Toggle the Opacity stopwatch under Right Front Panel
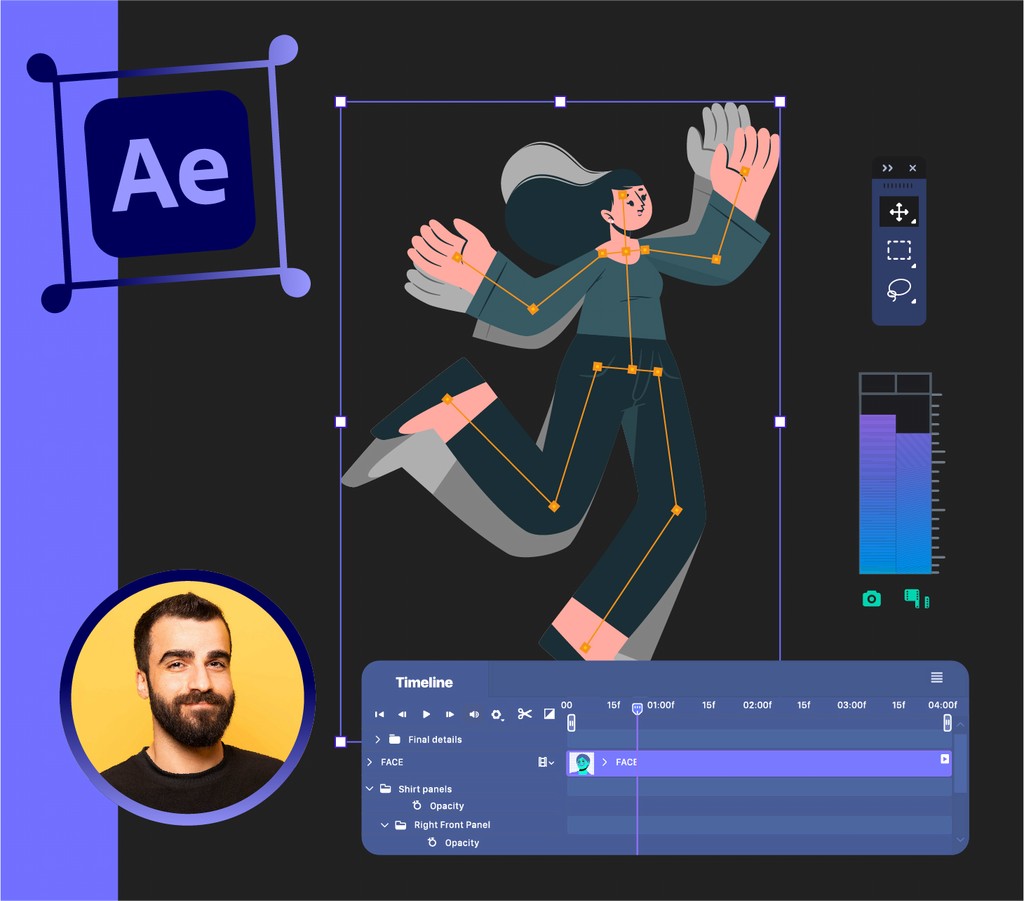Viewport: 1024px width, 901px height. (430, 843)
